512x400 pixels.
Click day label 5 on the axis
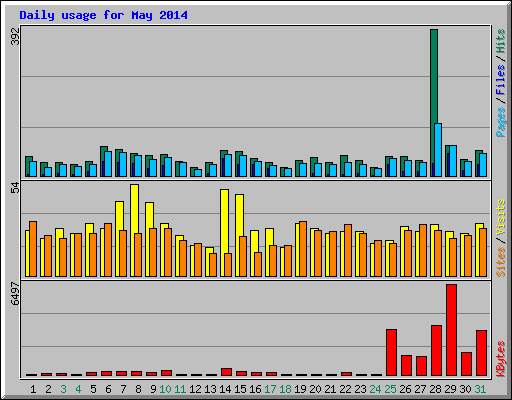click(93, 389)
